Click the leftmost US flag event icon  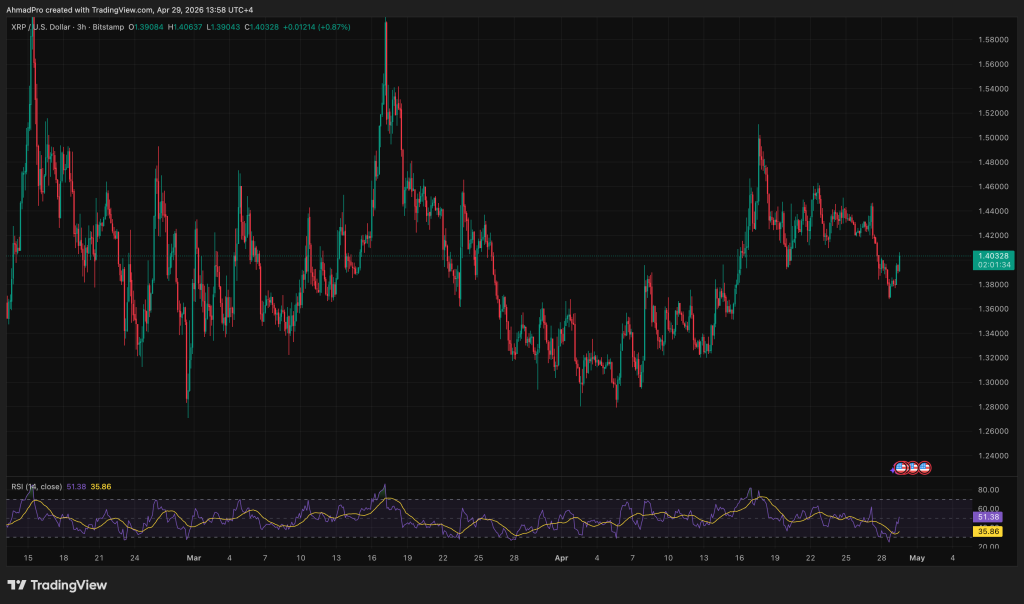coord(900,468)
